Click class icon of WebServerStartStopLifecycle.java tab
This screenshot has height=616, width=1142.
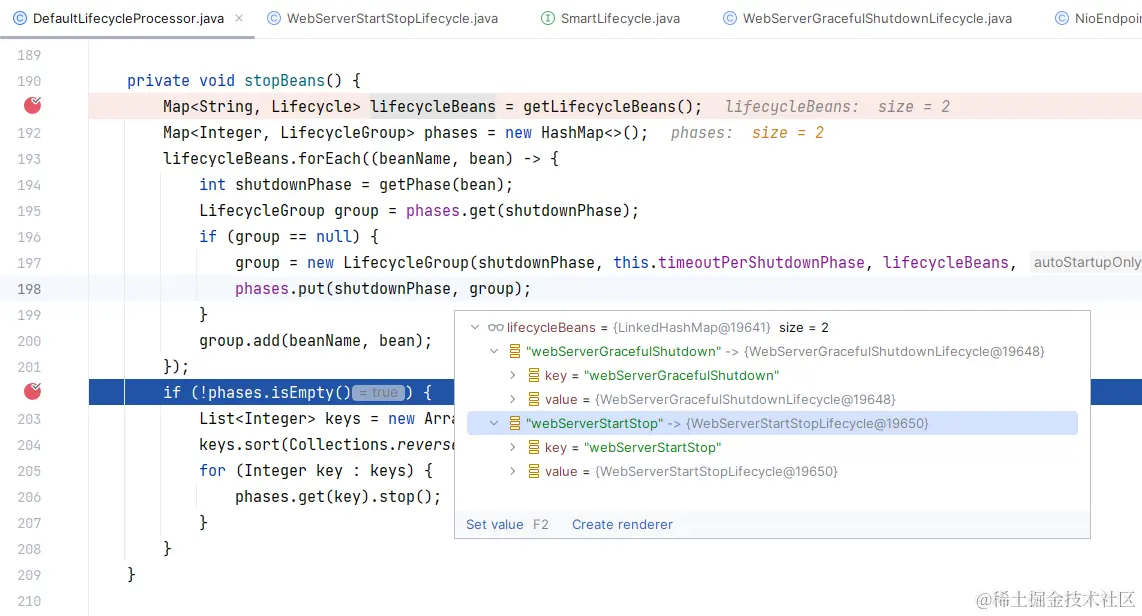click(x=274, y=18)
